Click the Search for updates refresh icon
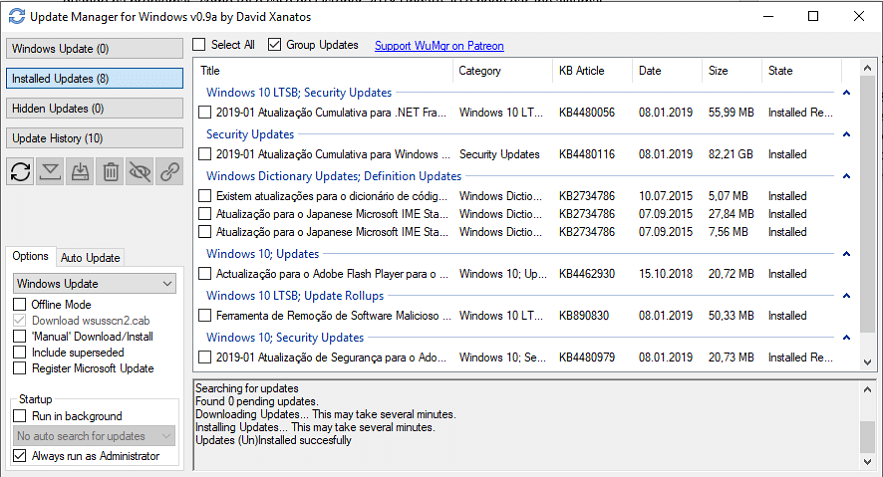 click(20, 171)
